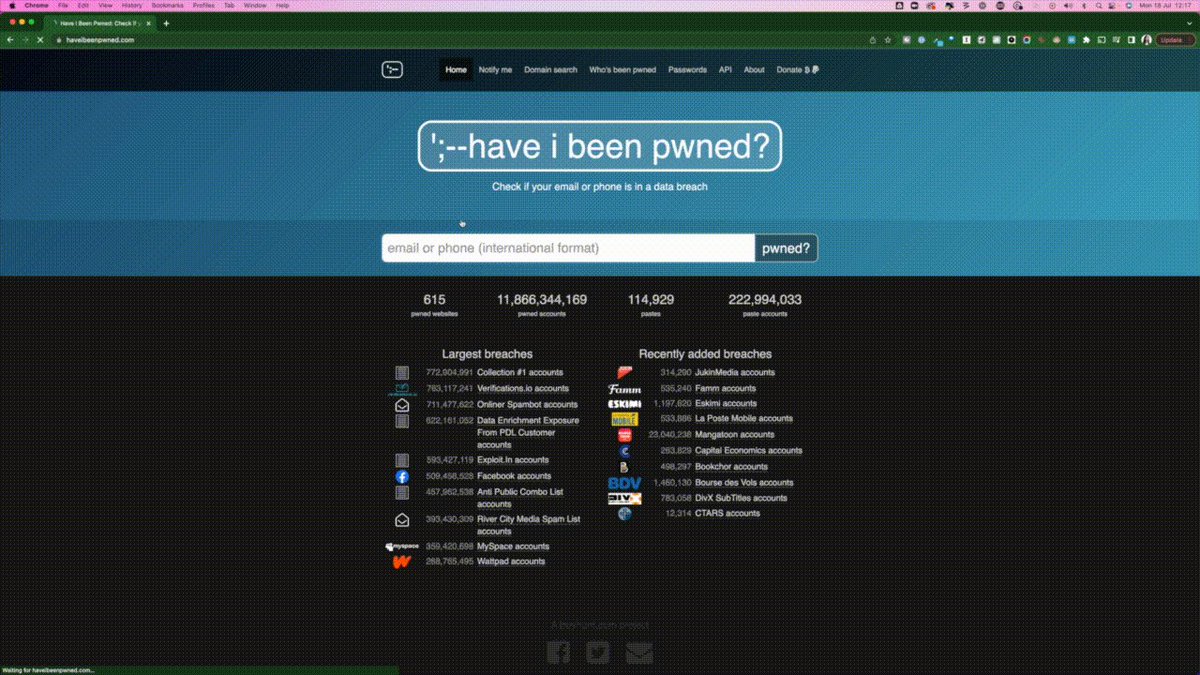Click the Bookchor logo icon

point(625,467)
